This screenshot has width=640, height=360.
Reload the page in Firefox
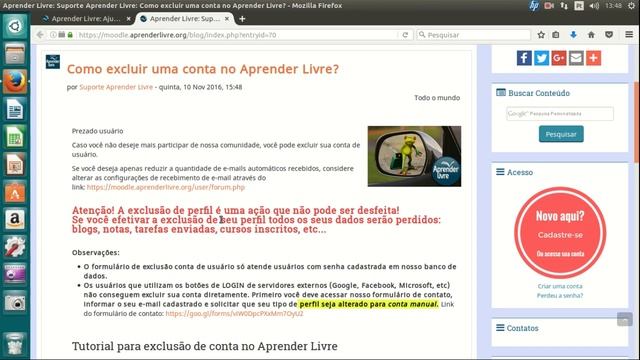pos(405,35)
